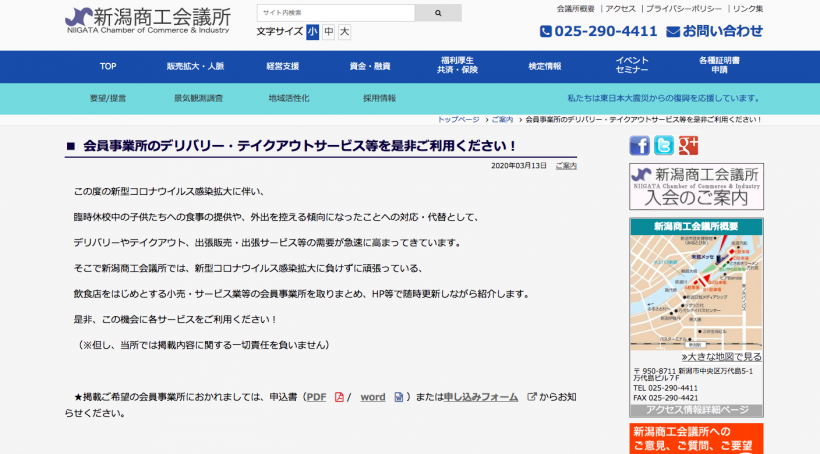Click the site search input field

click(x=336, y=13)
